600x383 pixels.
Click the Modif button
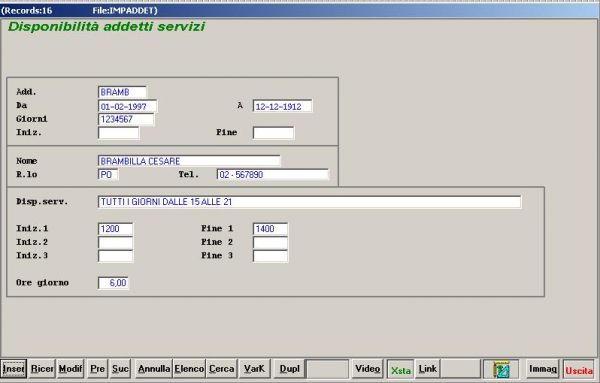pos(70,369)
